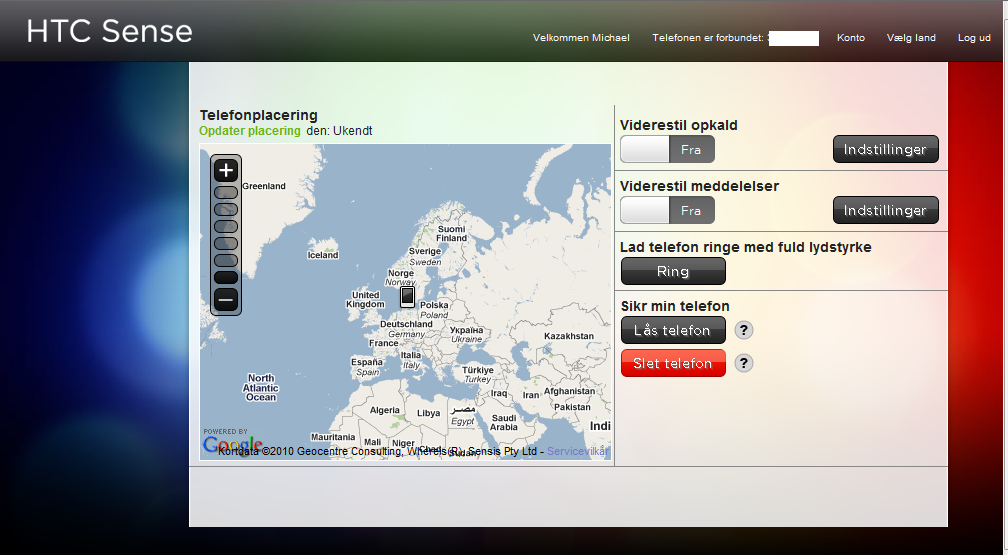This screenshot has height=555, width=1008.
Task: Click the red Slet telefon button
Action: (x=673, y=363)
